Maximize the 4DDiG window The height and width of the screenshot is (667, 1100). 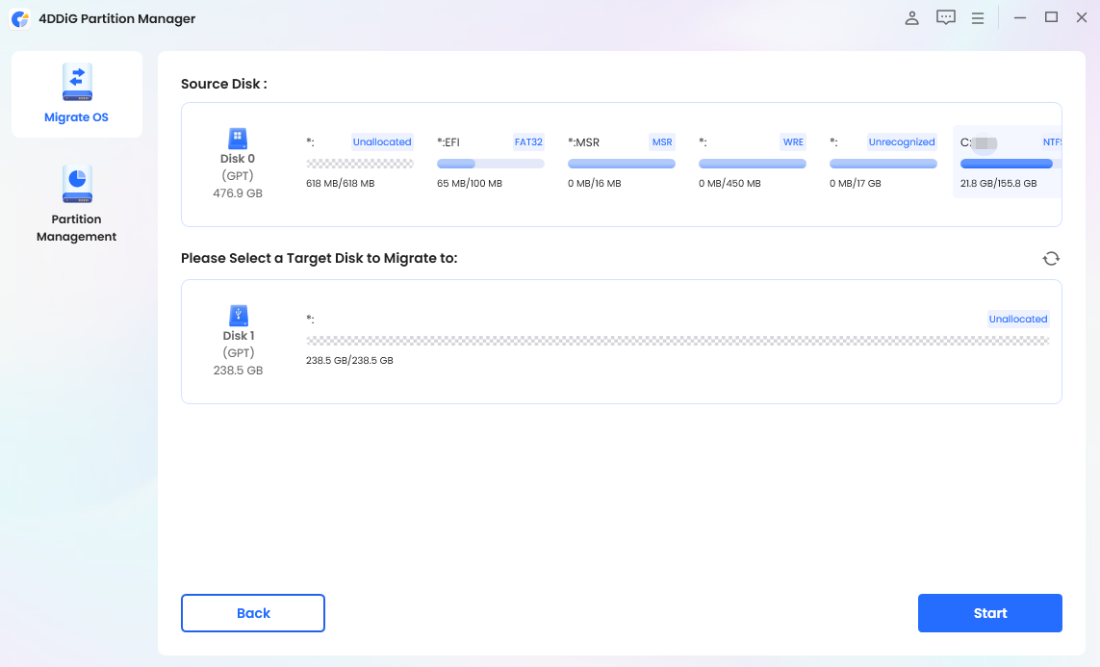[1051, 18]
